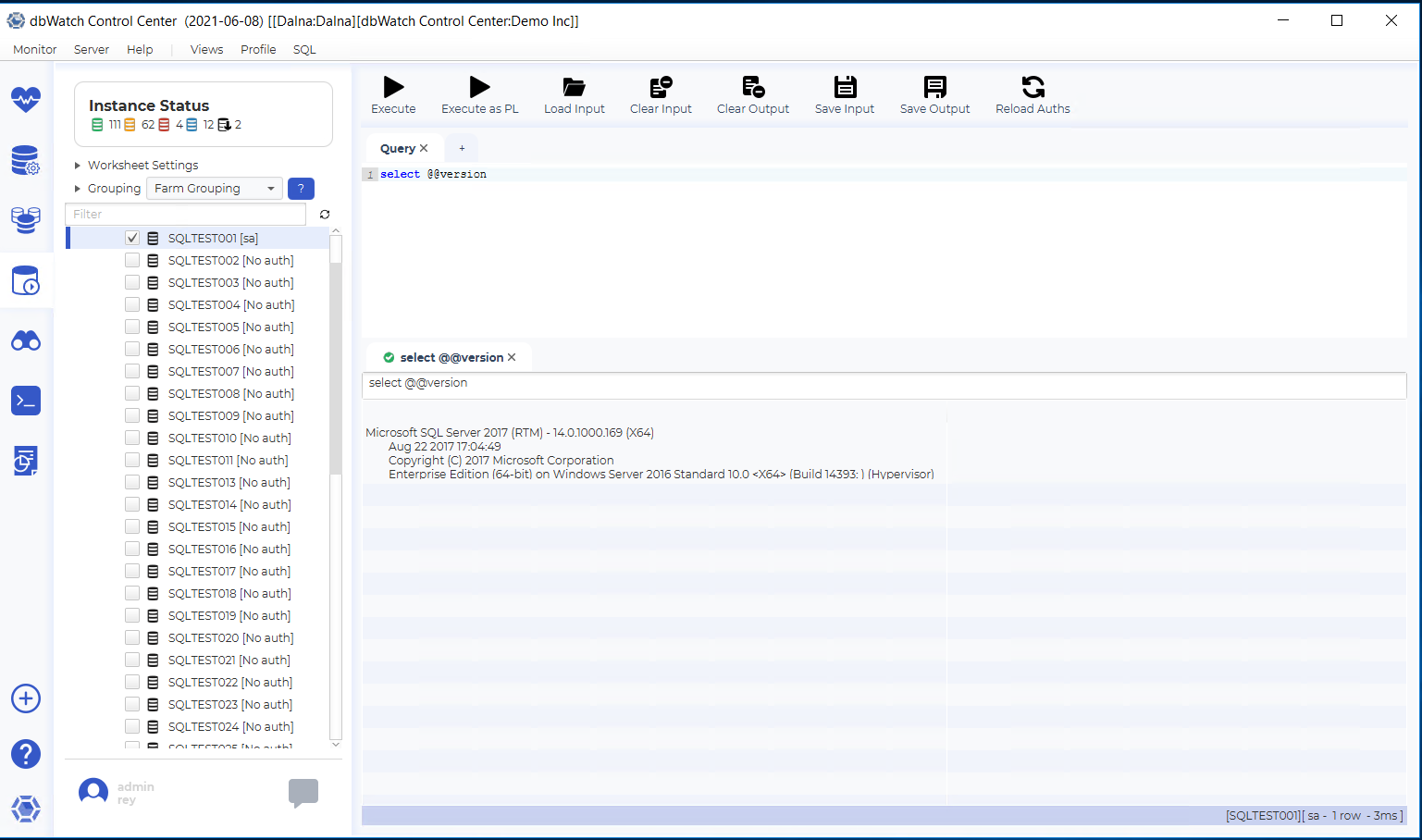Open the Load Input folder icon
Screen dimensions: 1422x840
[x=574, y=87]
